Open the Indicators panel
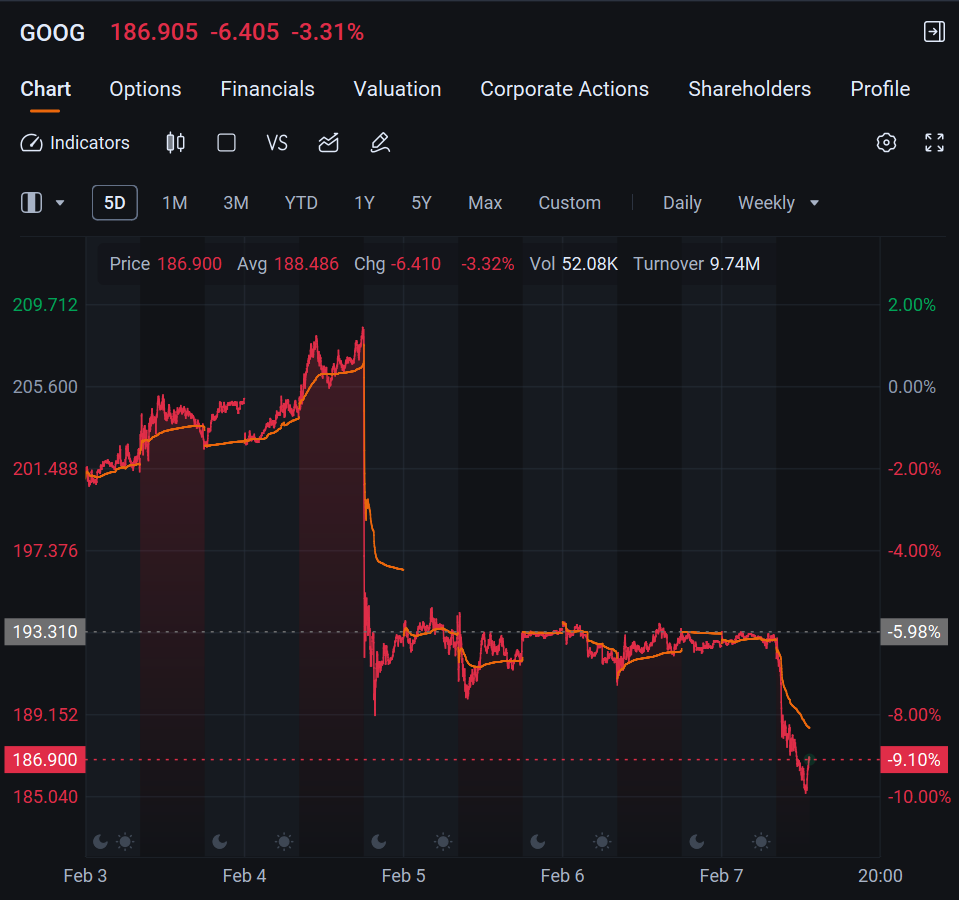 75,143
